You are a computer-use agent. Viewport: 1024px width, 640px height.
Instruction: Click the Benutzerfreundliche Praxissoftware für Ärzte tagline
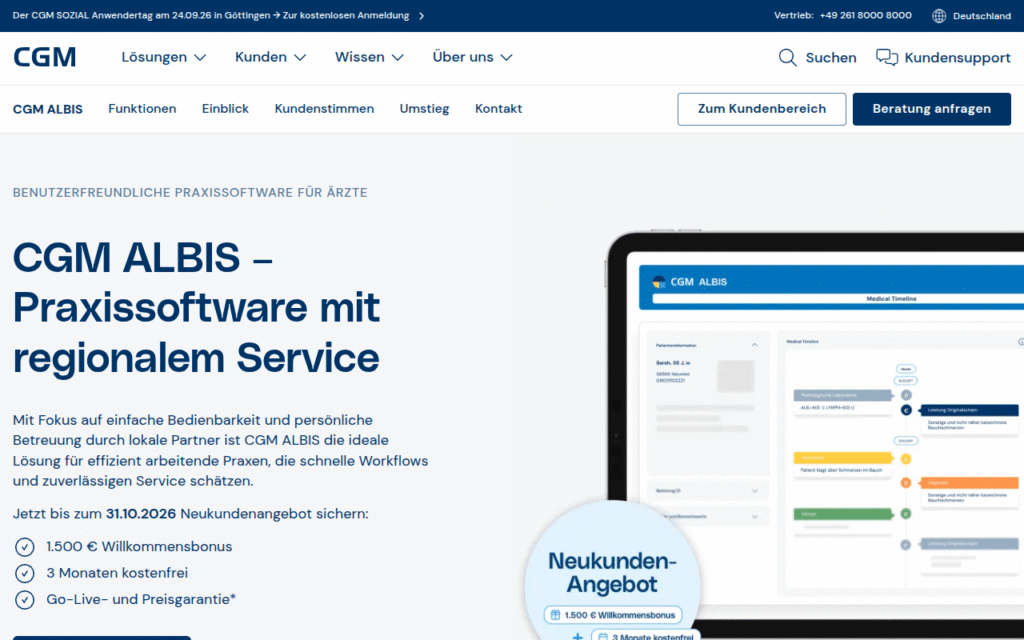click(190, 193)
